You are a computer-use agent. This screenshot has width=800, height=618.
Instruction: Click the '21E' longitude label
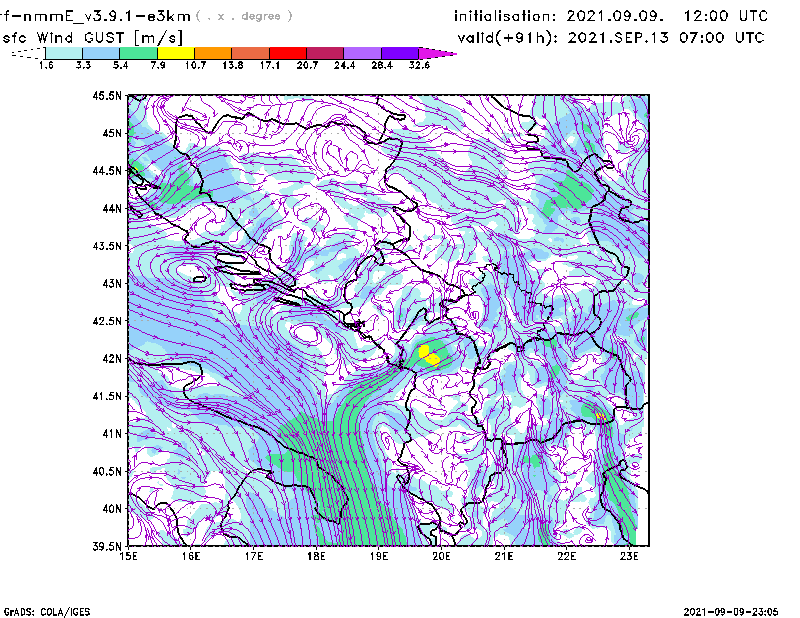[x=504, y=556]
